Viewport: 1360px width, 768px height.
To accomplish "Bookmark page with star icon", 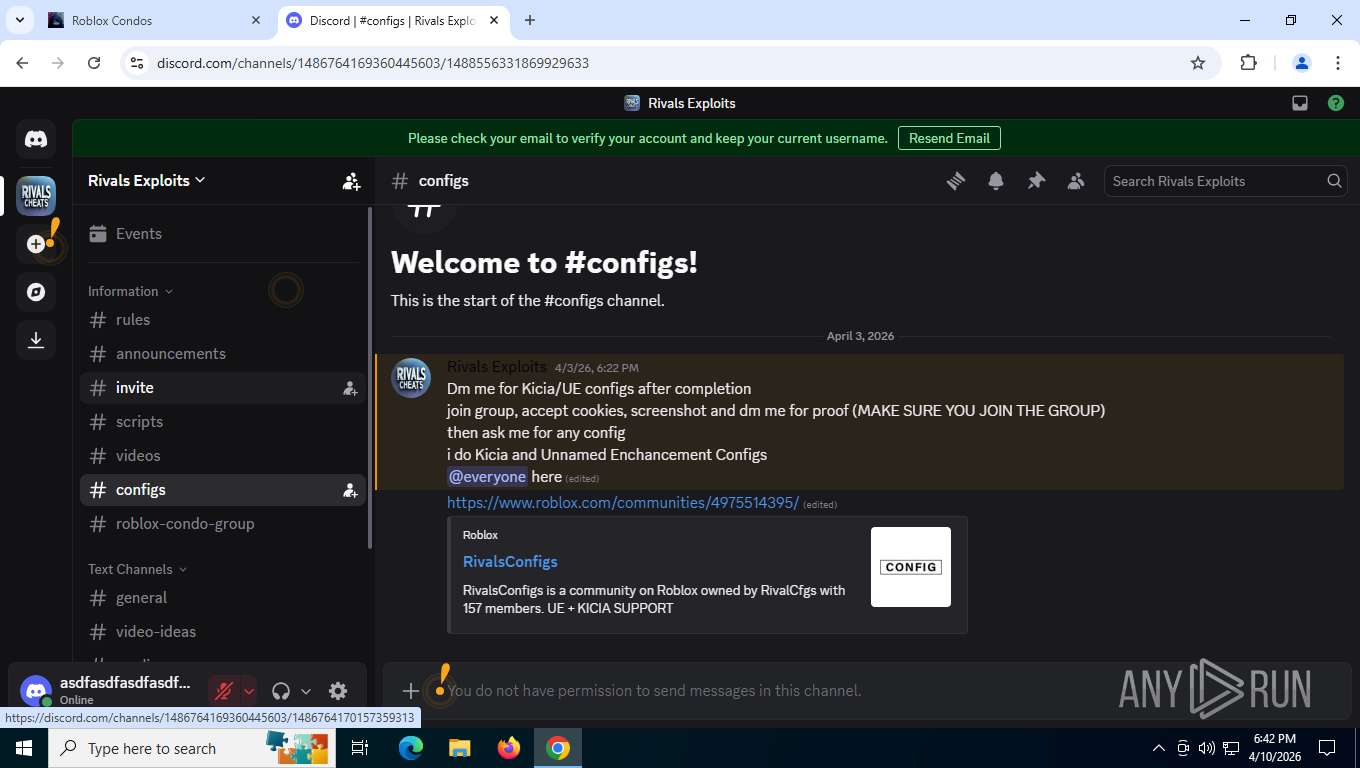I will [x=1198, y=63].
